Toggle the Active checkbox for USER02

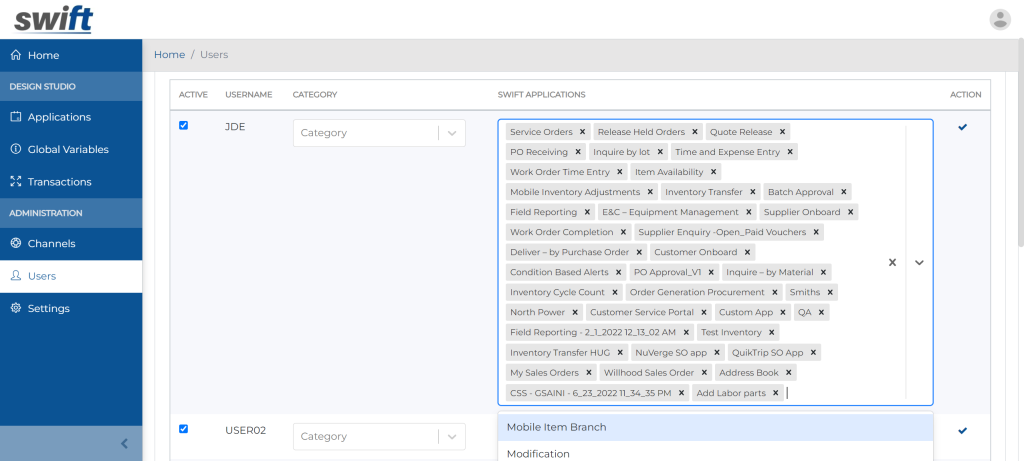pos(184,429)
